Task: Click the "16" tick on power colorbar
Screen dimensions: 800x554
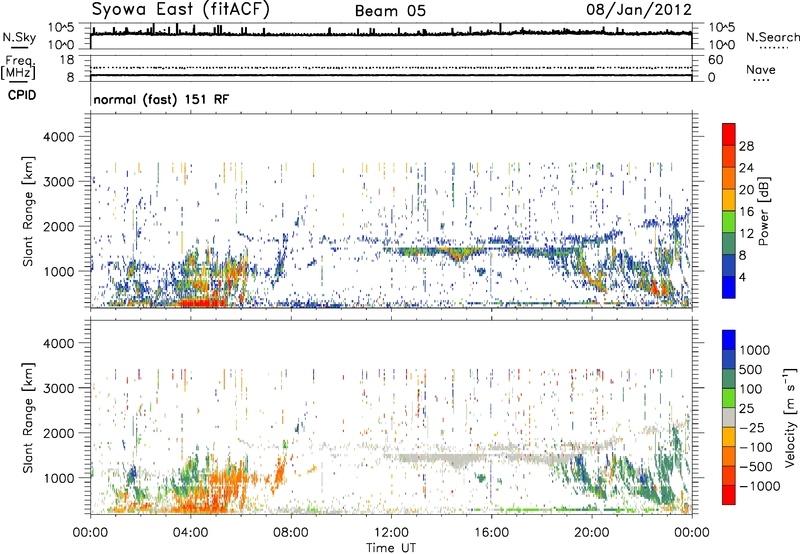Action: coord(746,212)
